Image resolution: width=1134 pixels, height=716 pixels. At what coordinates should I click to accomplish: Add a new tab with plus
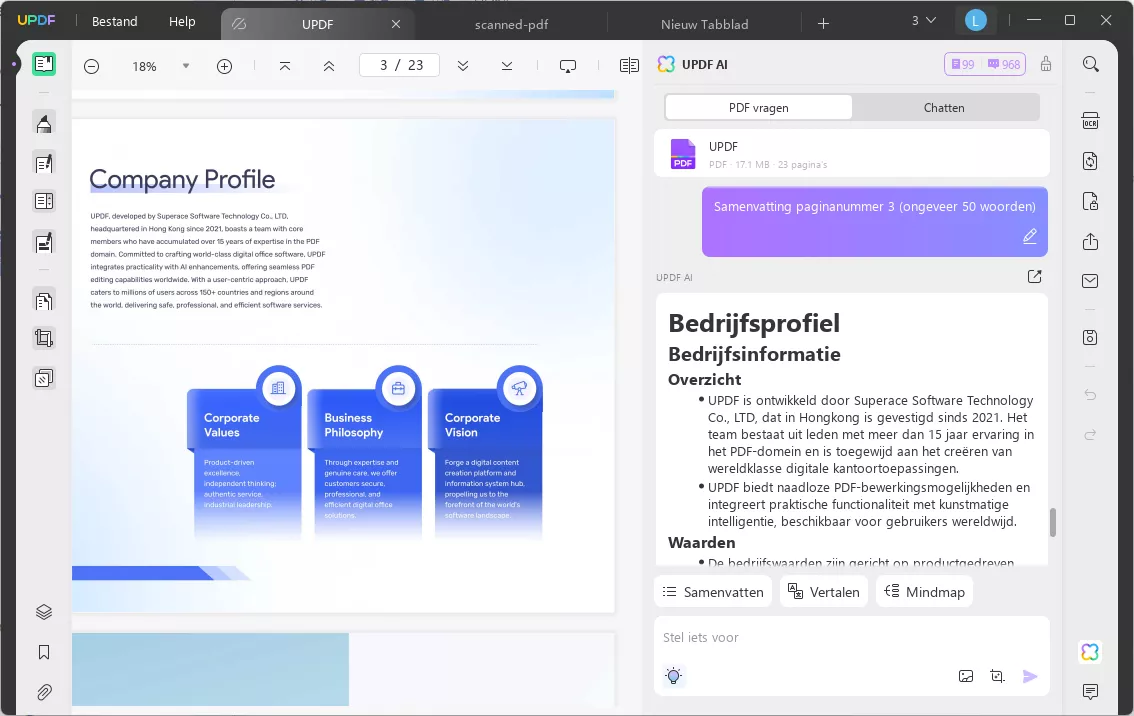tap(823, 24)
